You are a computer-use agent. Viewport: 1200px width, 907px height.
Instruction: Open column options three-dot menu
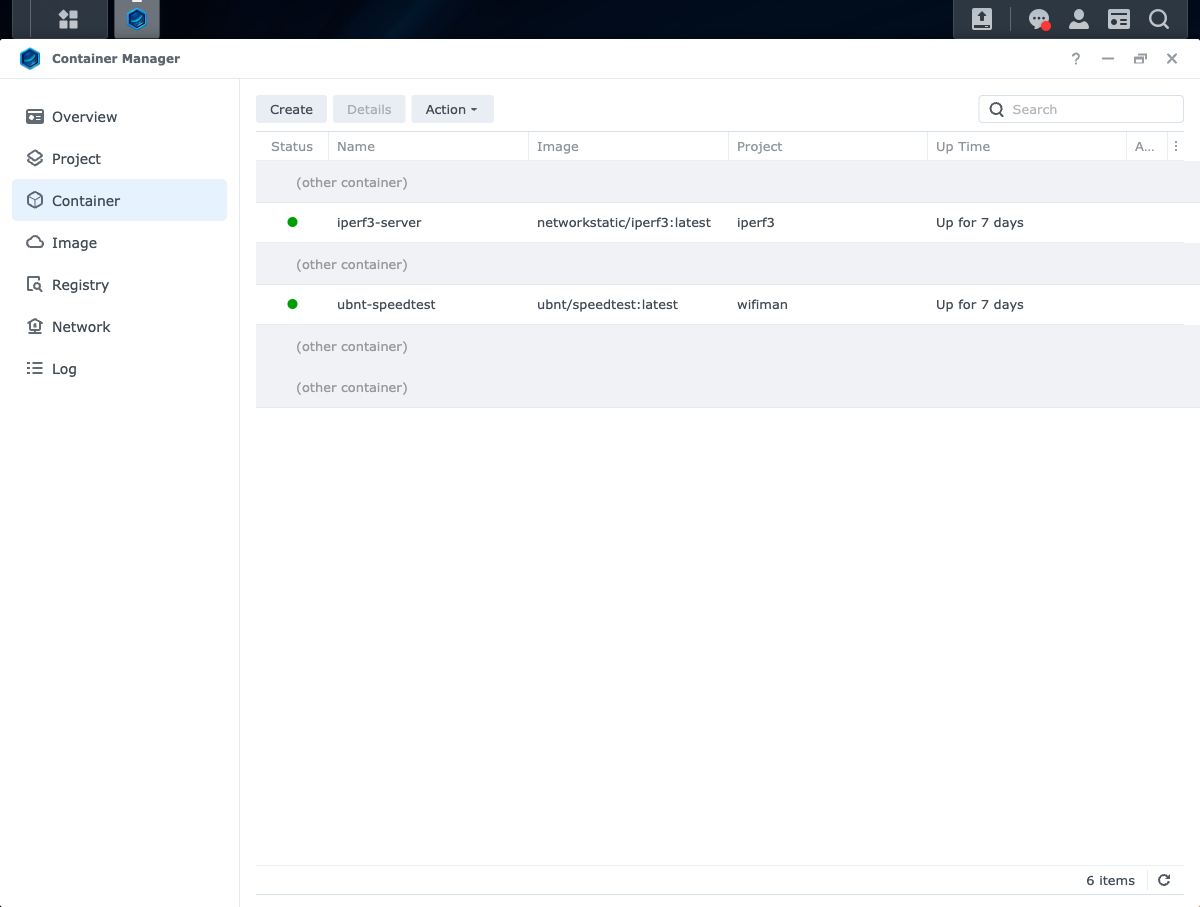click(1176, 146)
